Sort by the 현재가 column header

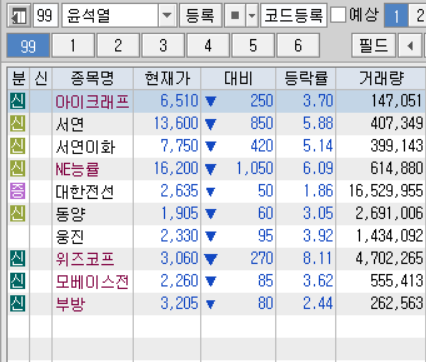pos(167,78)
